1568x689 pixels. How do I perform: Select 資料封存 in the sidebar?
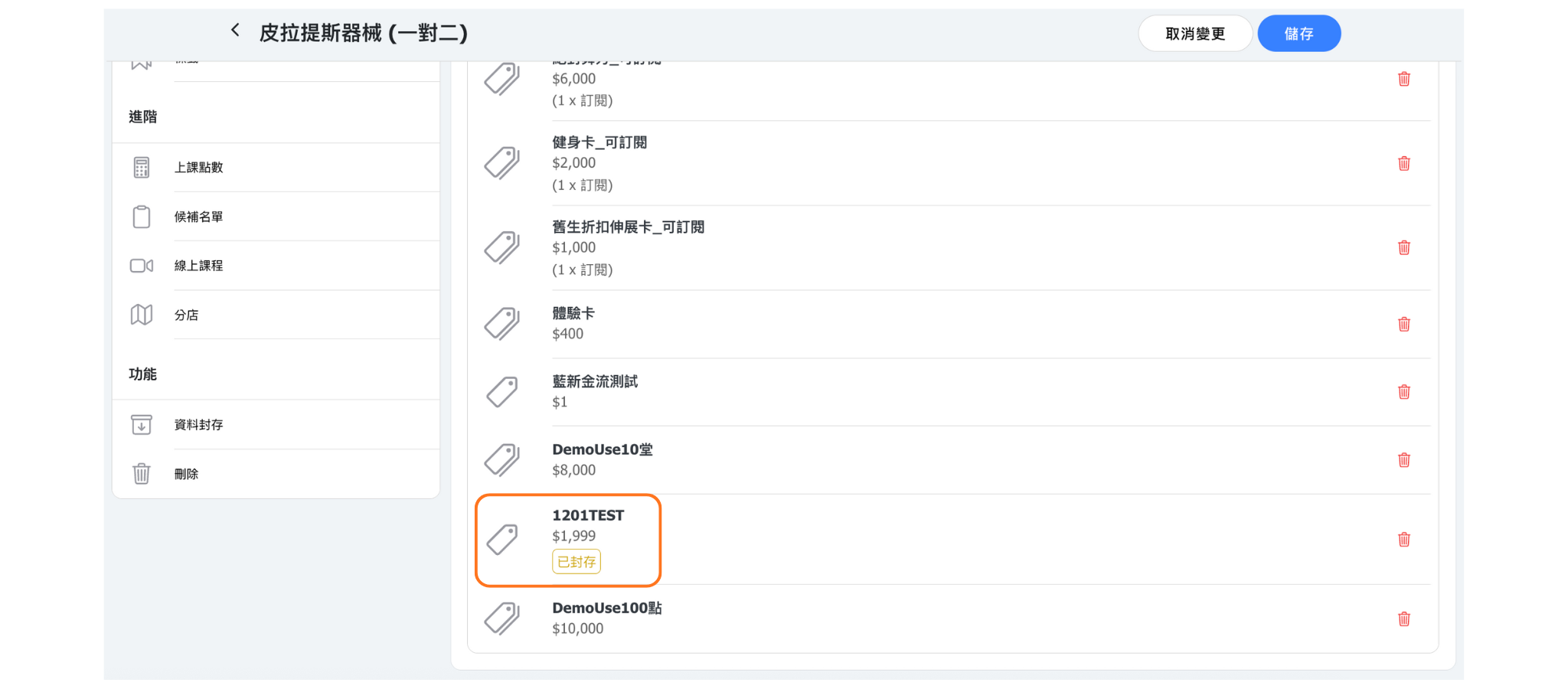pos(198,425)
